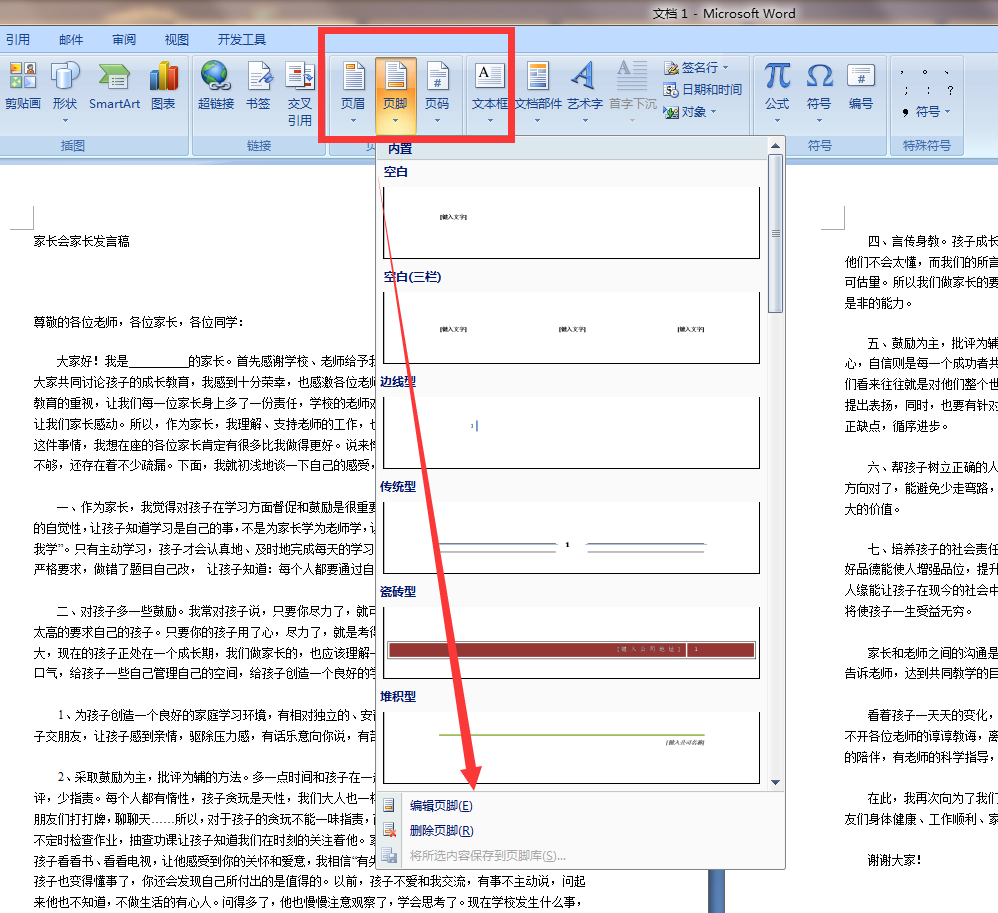Select the Edge line (边线型) footer
Screen dimensions: 998x913
point(571,432)
